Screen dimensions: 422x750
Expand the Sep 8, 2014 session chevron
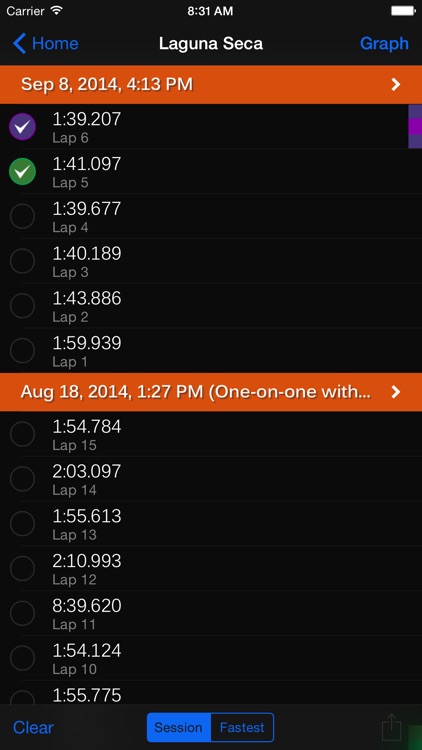click(x=396, y=85)
